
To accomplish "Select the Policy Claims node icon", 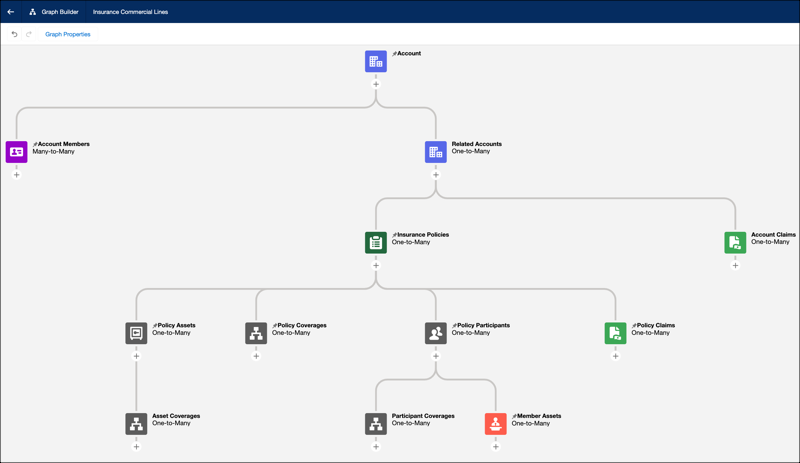I will pos(615,333).
